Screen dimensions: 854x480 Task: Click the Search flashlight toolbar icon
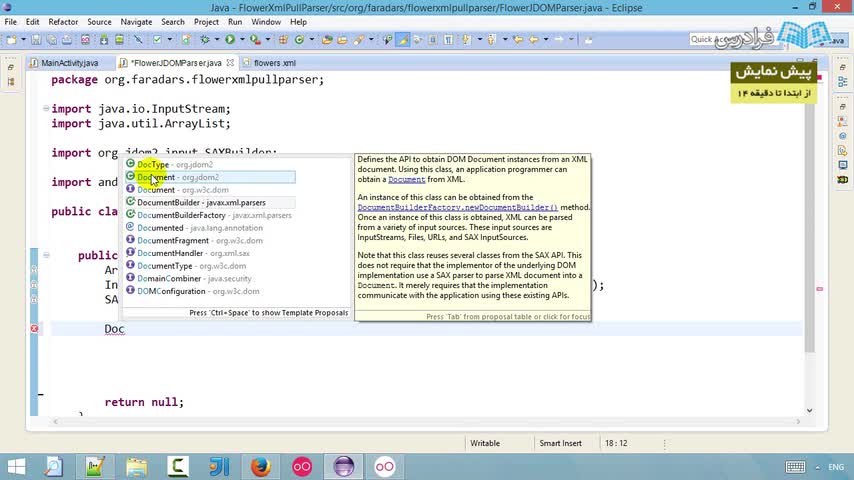click(358, 40)
